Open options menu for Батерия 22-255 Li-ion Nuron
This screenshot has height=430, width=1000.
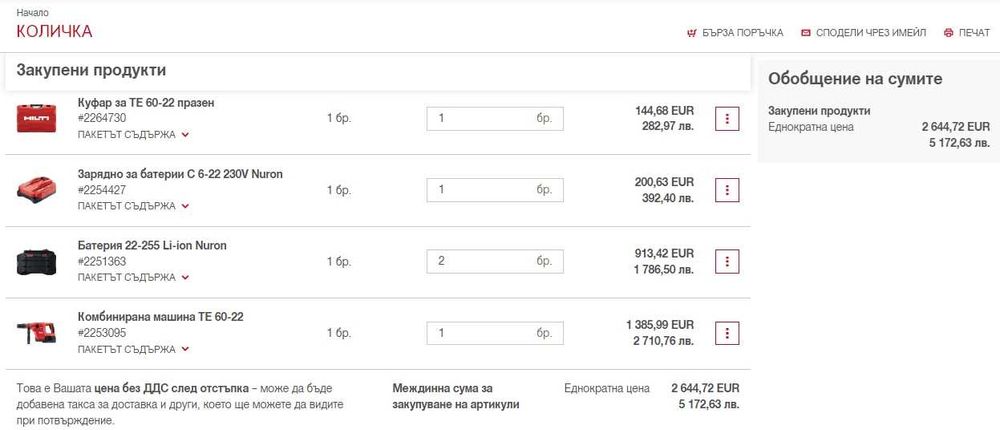pyautogui.click(x=727, y=262)
